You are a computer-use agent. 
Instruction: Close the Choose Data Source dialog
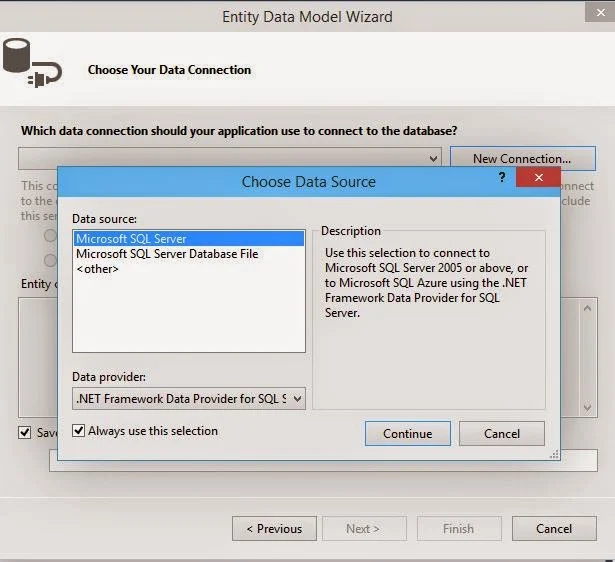click(539, 178)
